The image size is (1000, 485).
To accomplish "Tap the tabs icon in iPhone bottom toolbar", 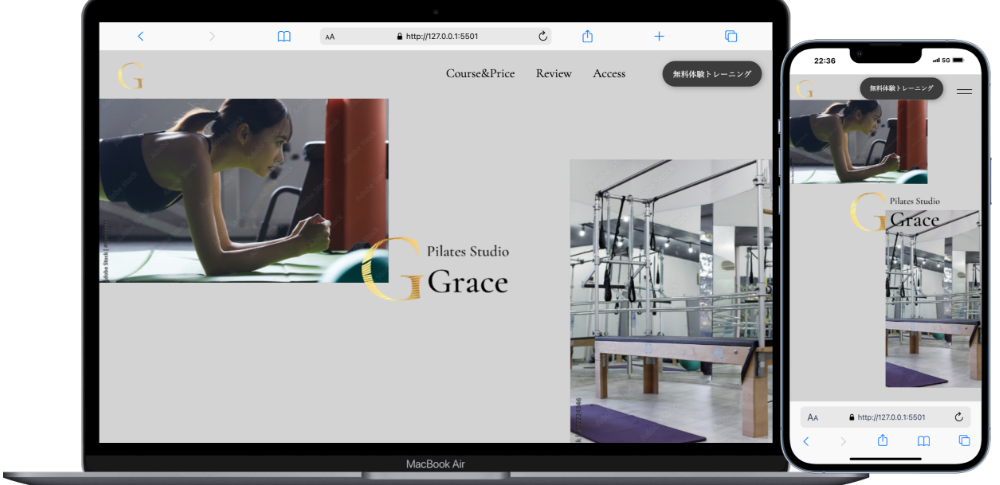I will (x=964, y=441).
